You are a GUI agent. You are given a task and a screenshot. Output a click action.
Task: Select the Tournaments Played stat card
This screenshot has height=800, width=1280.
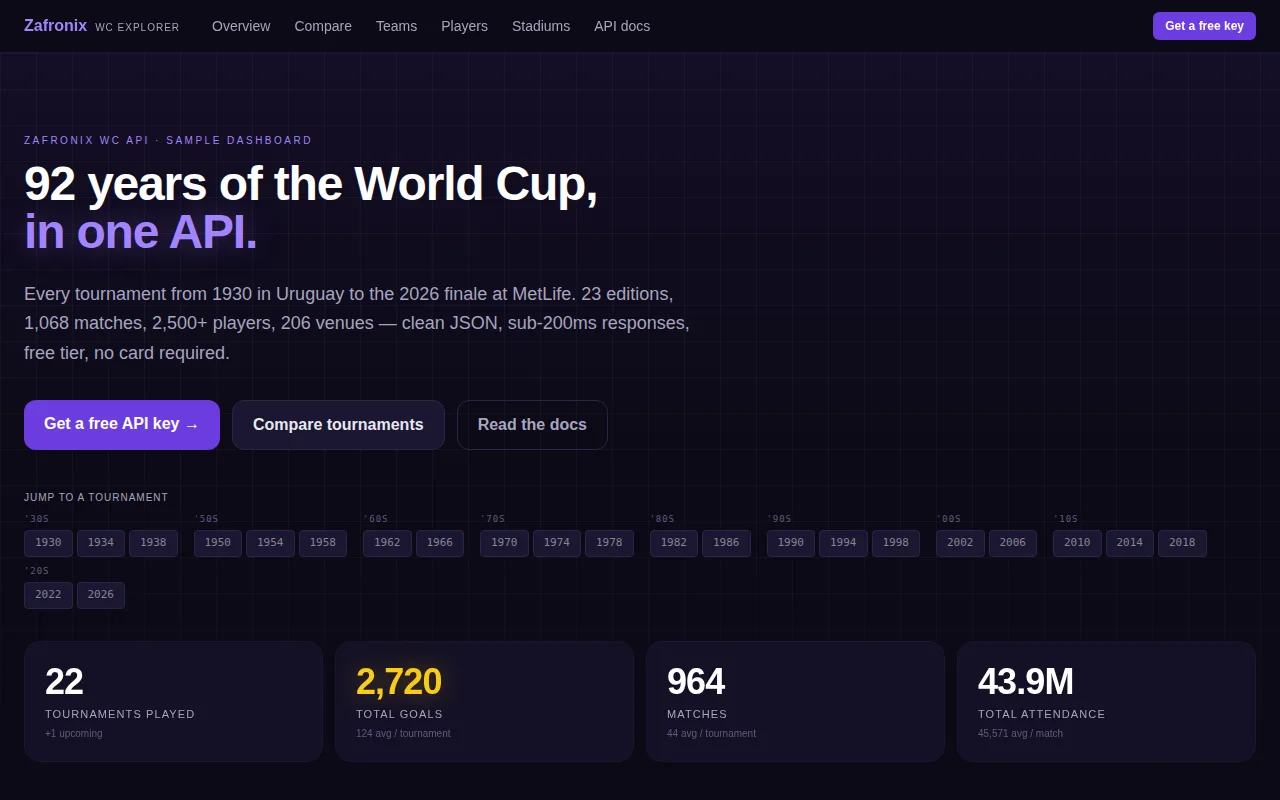pos(173,701)
